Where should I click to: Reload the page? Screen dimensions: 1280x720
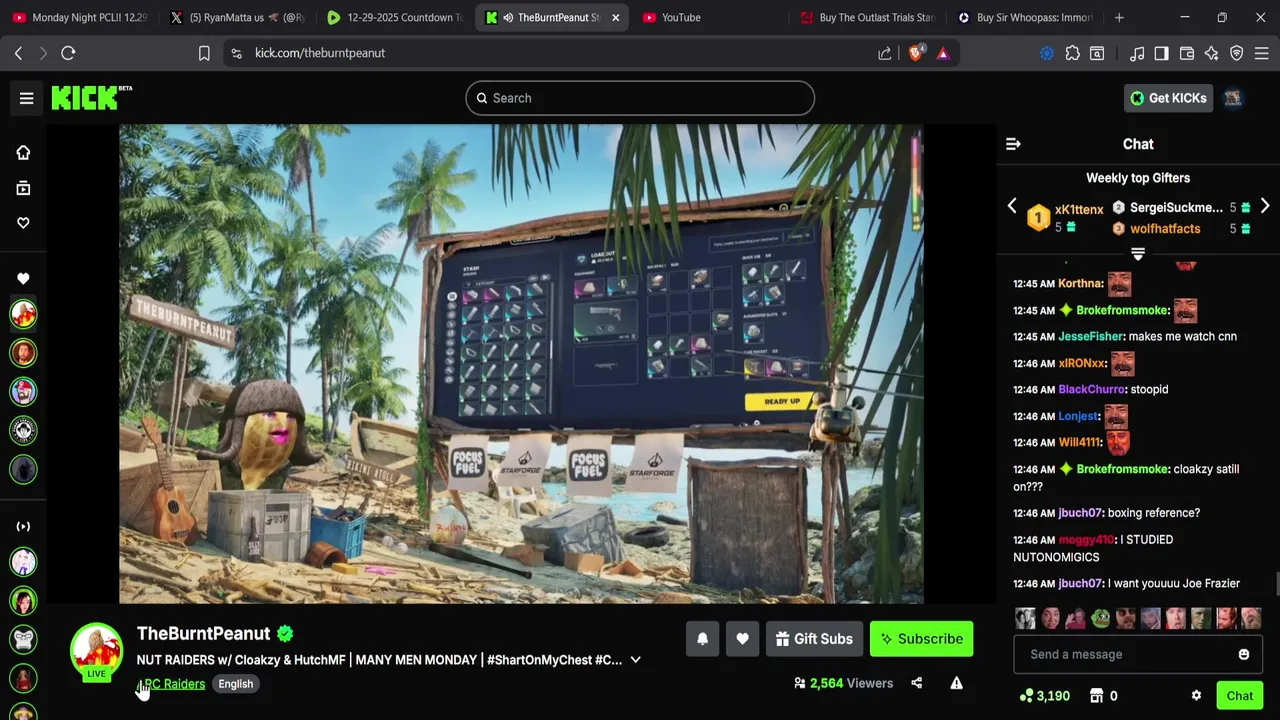coord(68,53)
